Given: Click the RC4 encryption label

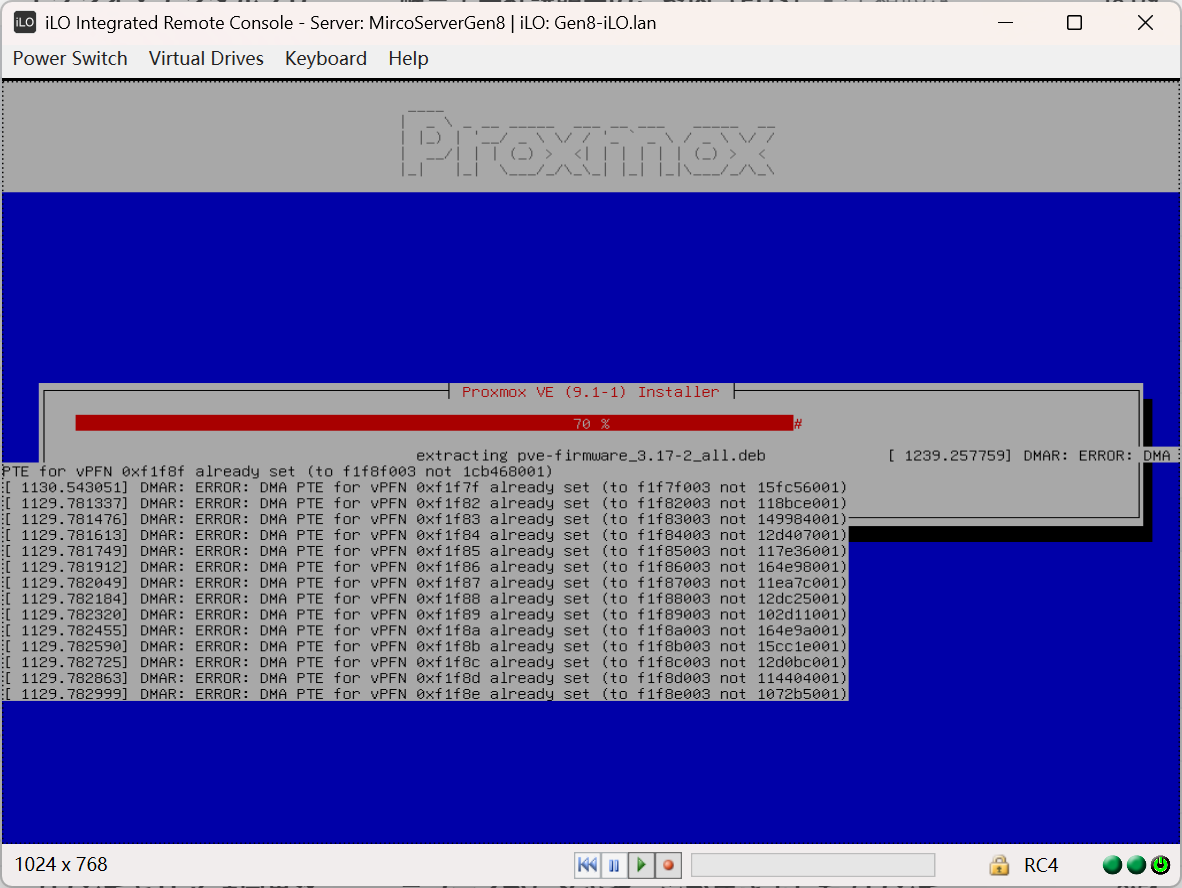Looking at the screenshot, I should (1041, 865).
